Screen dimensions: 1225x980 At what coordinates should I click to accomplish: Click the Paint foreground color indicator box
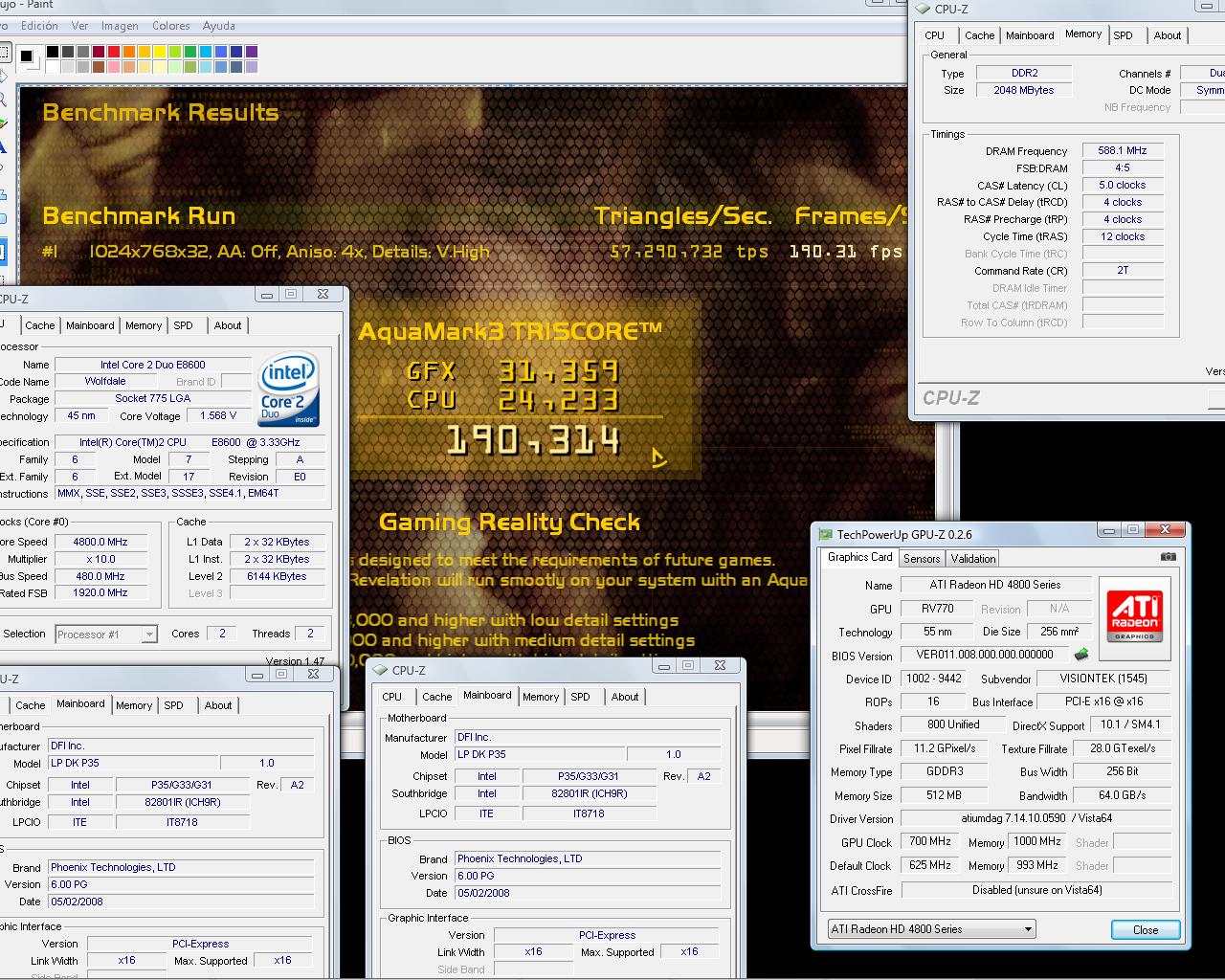[26, 56]
